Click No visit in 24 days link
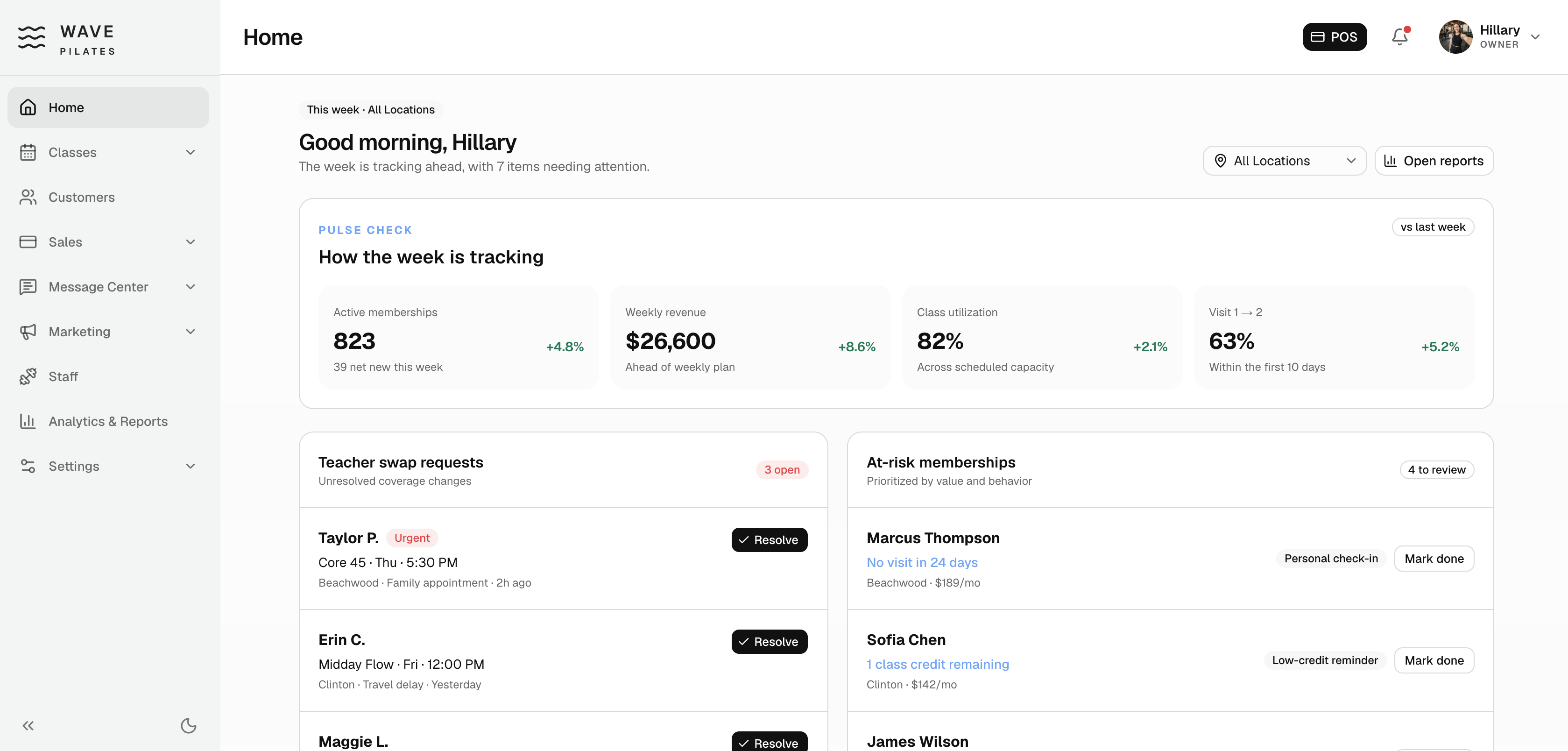The image size is (1568, 751). point(922,562)
